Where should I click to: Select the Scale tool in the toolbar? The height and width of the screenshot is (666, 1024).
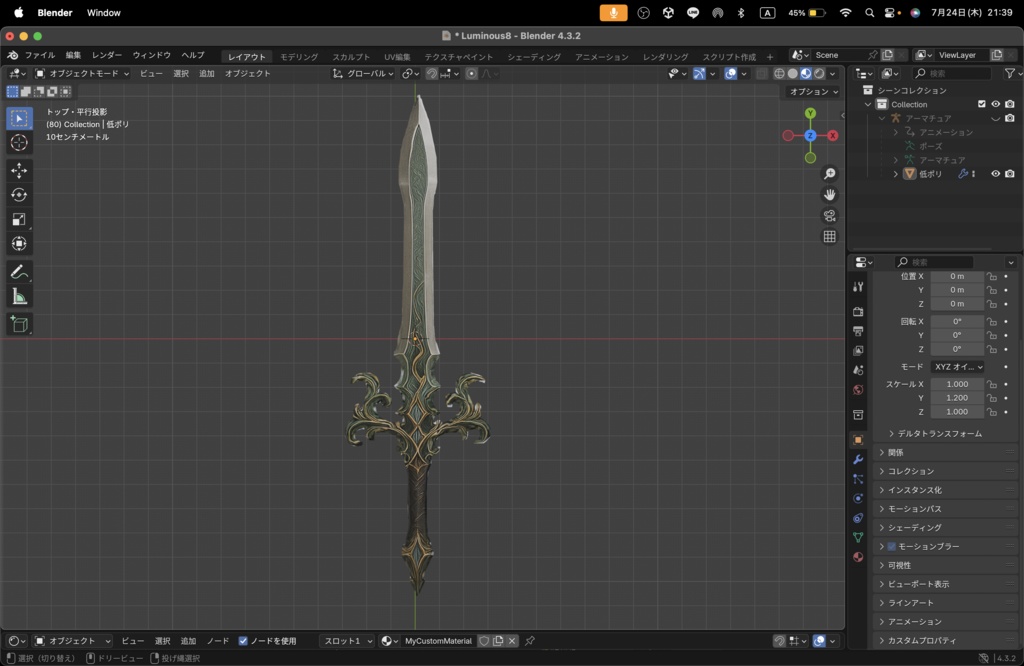[18, 219]
